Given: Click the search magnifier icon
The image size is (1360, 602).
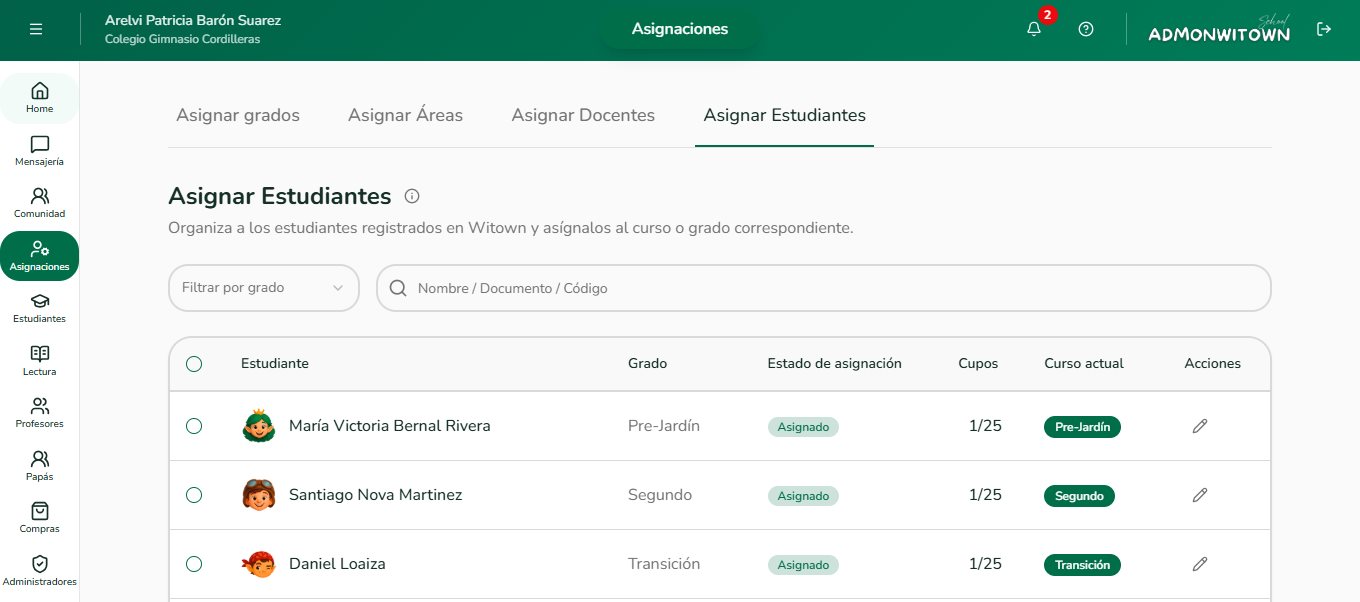Looking at the screenshot, I should pyautogui.click(x=398, y=288).
